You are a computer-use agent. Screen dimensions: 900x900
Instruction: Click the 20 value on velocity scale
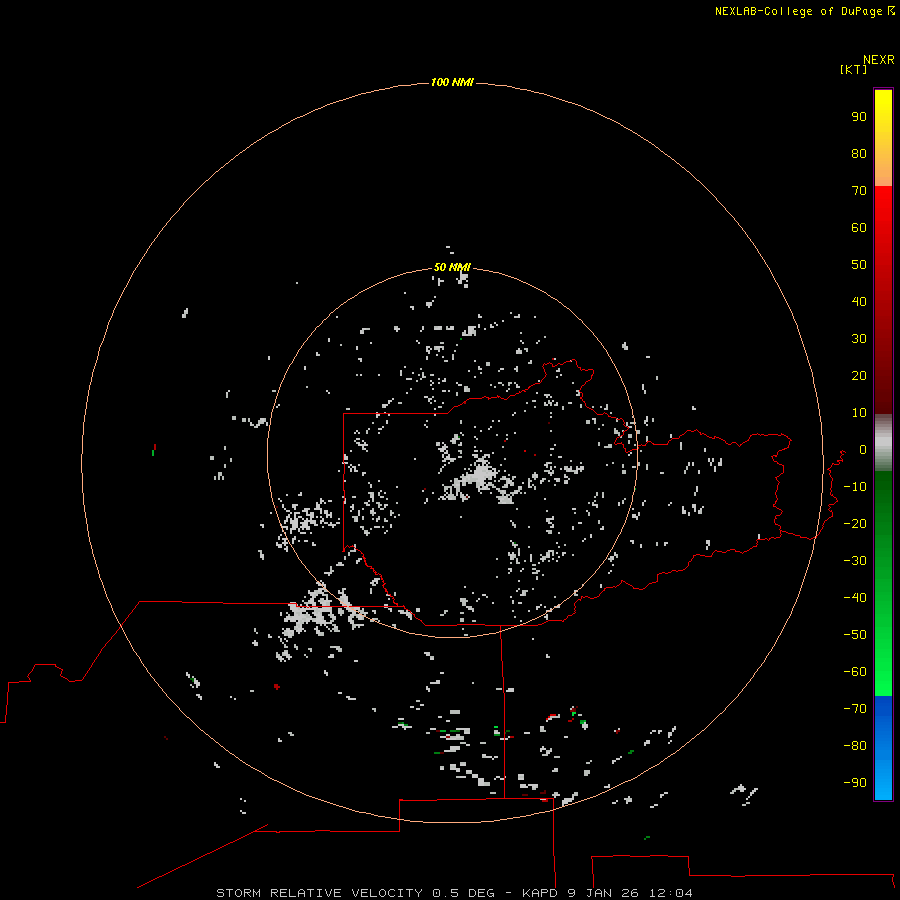click(859, 375)
